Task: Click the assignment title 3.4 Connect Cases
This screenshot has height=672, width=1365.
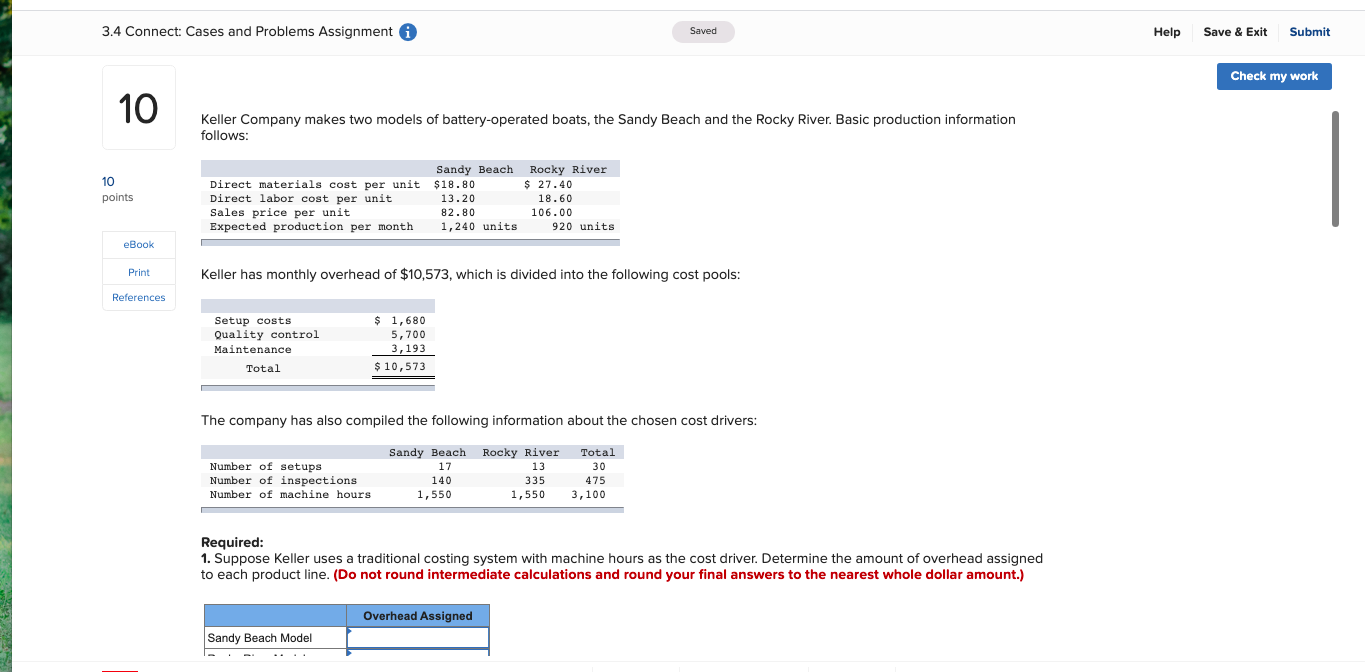Action: point(245,31)
